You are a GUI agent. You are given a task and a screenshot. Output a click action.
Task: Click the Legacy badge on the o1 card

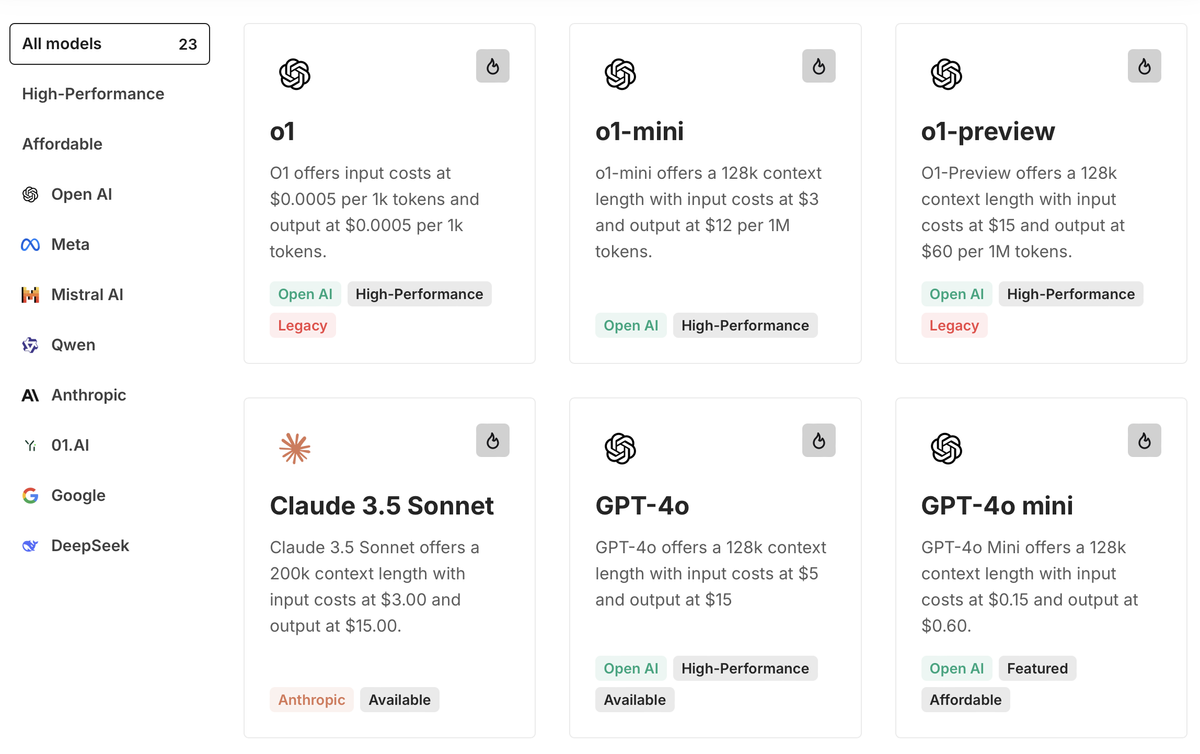click(x=302, y=325)
